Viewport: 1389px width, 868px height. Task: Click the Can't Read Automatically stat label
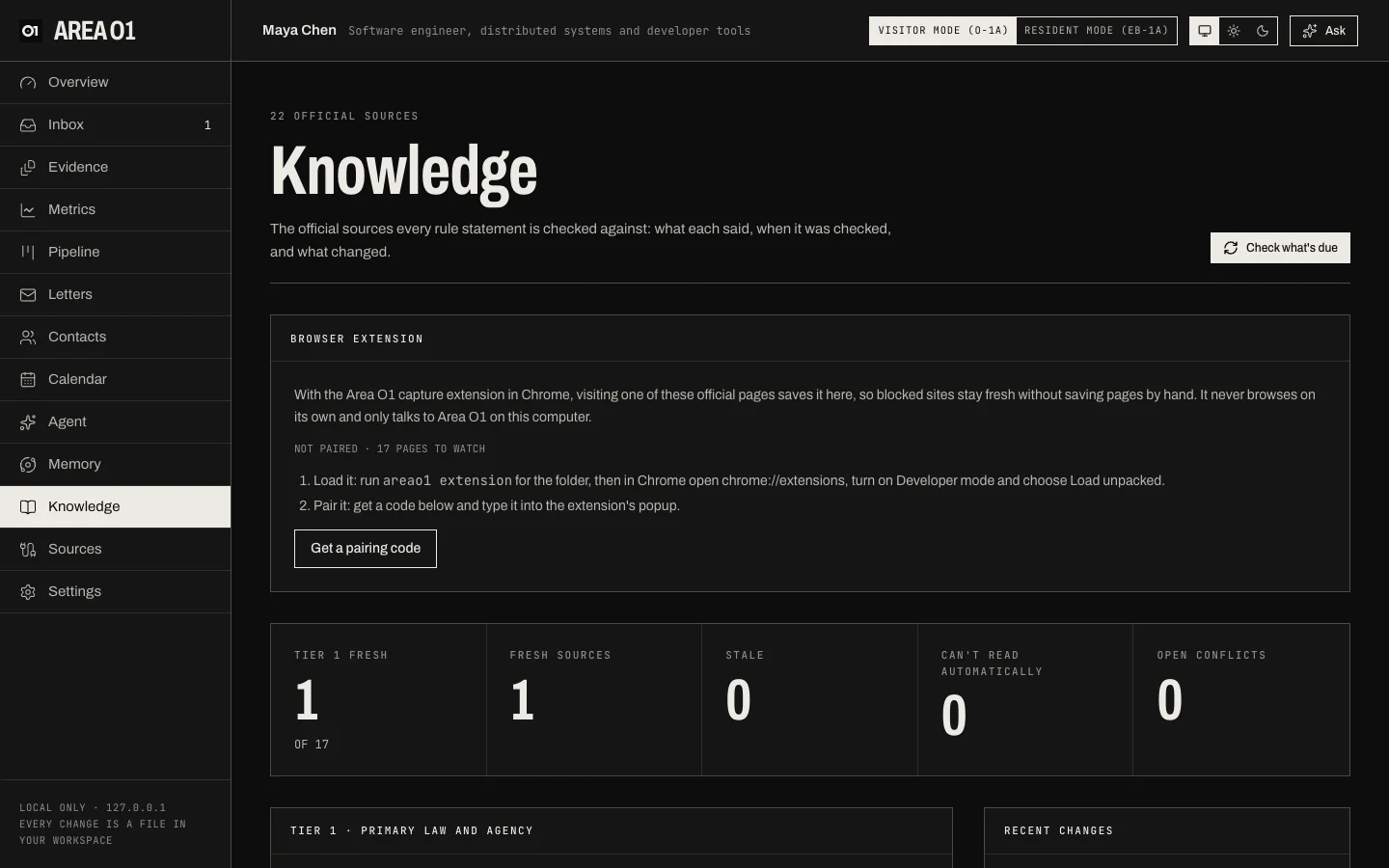992,664
